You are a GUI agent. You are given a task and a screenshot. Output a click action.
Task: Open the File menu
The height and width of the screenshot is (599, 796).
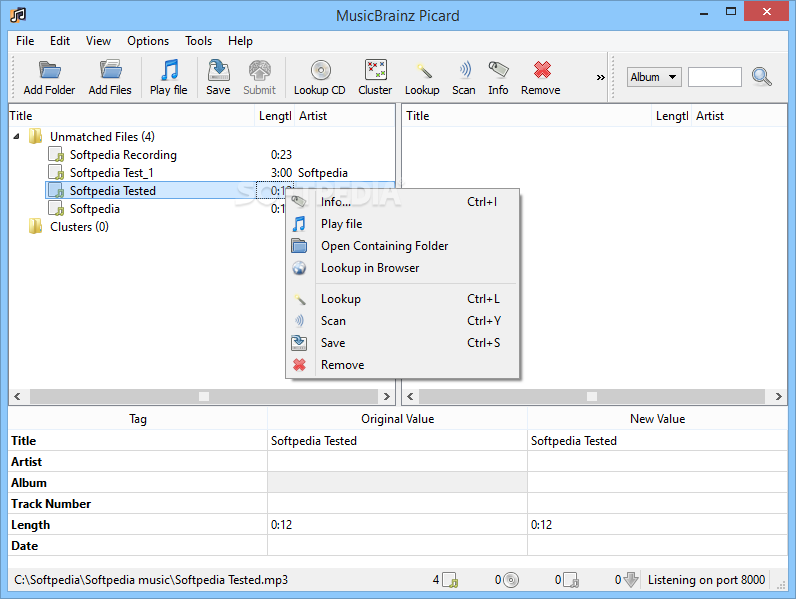[x=25, y=41]
